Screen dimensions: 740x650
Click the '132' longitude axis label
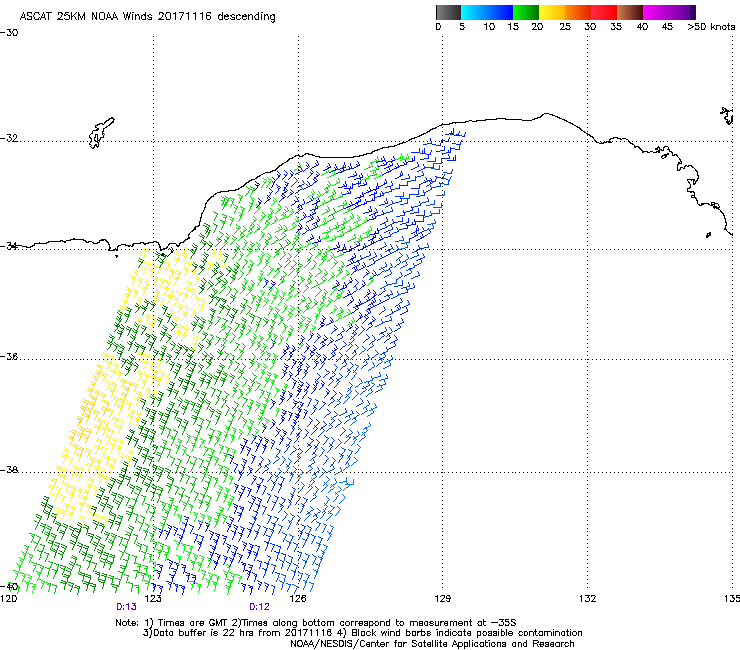click(587, 599)
